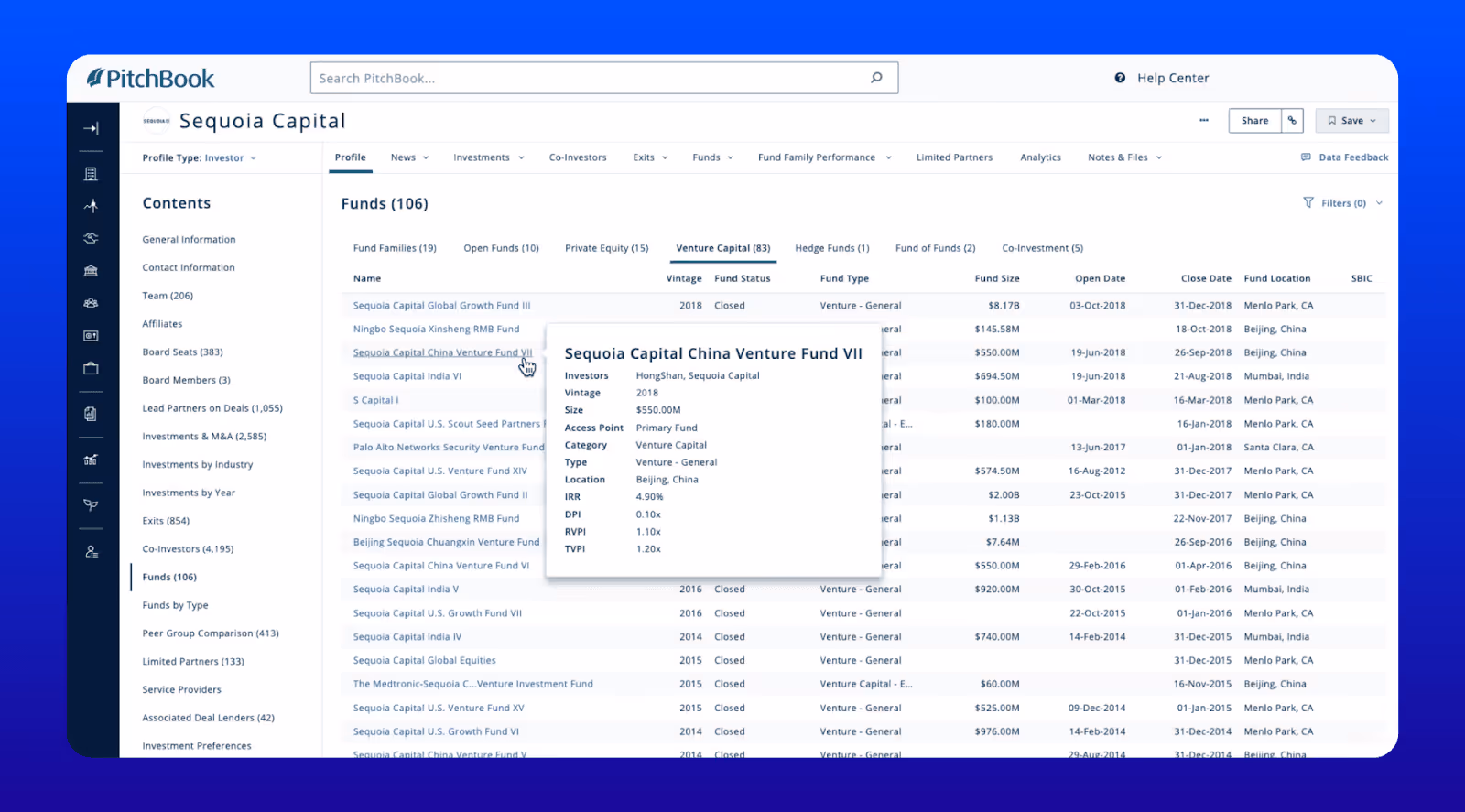The image size is (1465, 812).
Task: Open the documents report icon in sidebar
Action: click(x=91, y=414)
